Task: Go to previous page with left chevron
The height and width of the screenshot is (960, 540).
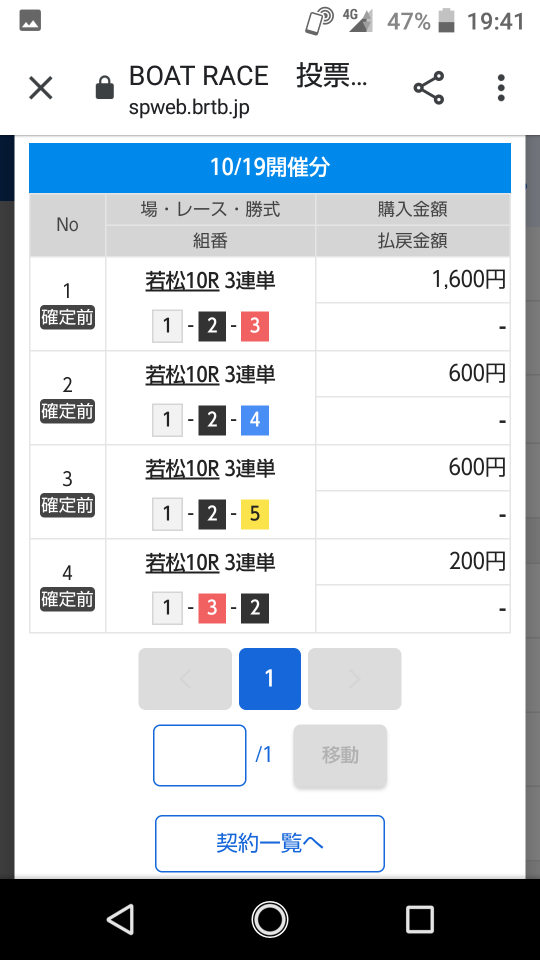Action: [x=185, y=679]
